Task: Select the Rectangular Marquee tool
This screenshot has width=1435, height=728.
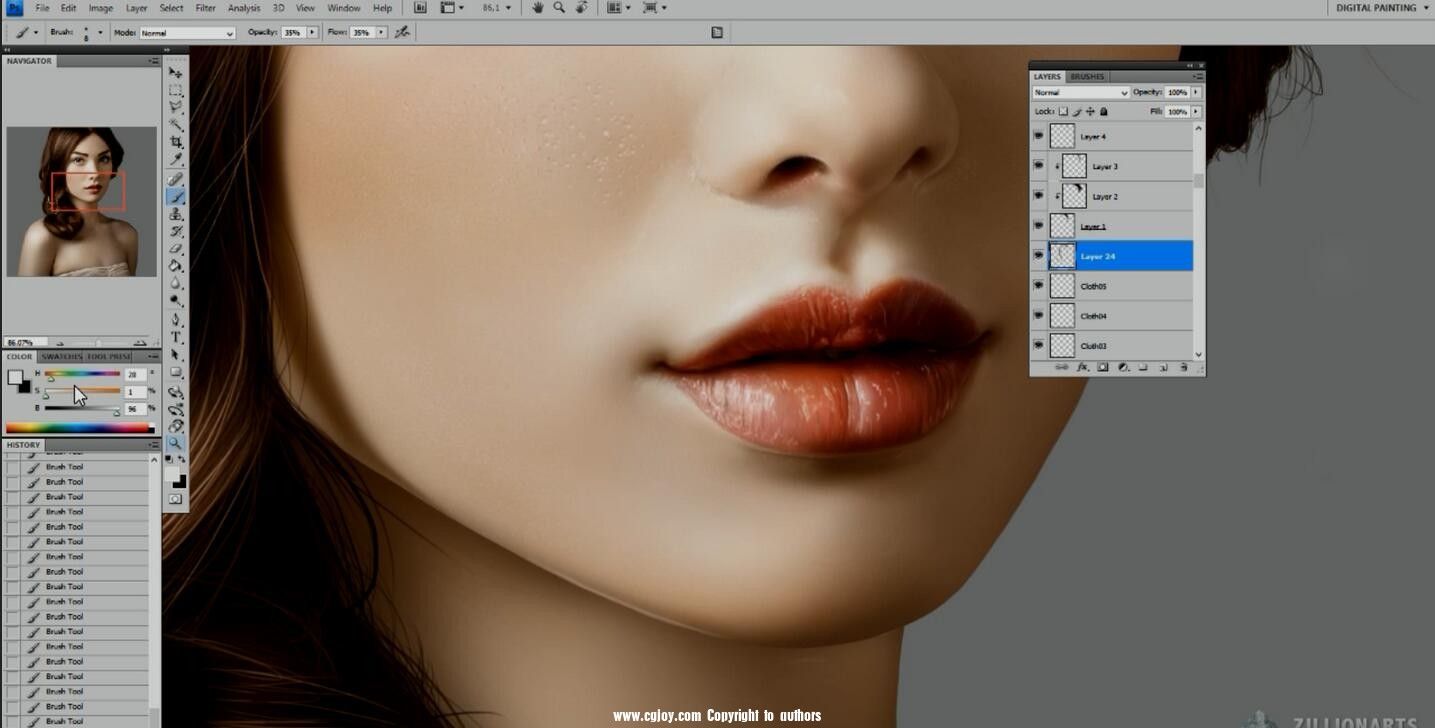Action: point(176,90)
